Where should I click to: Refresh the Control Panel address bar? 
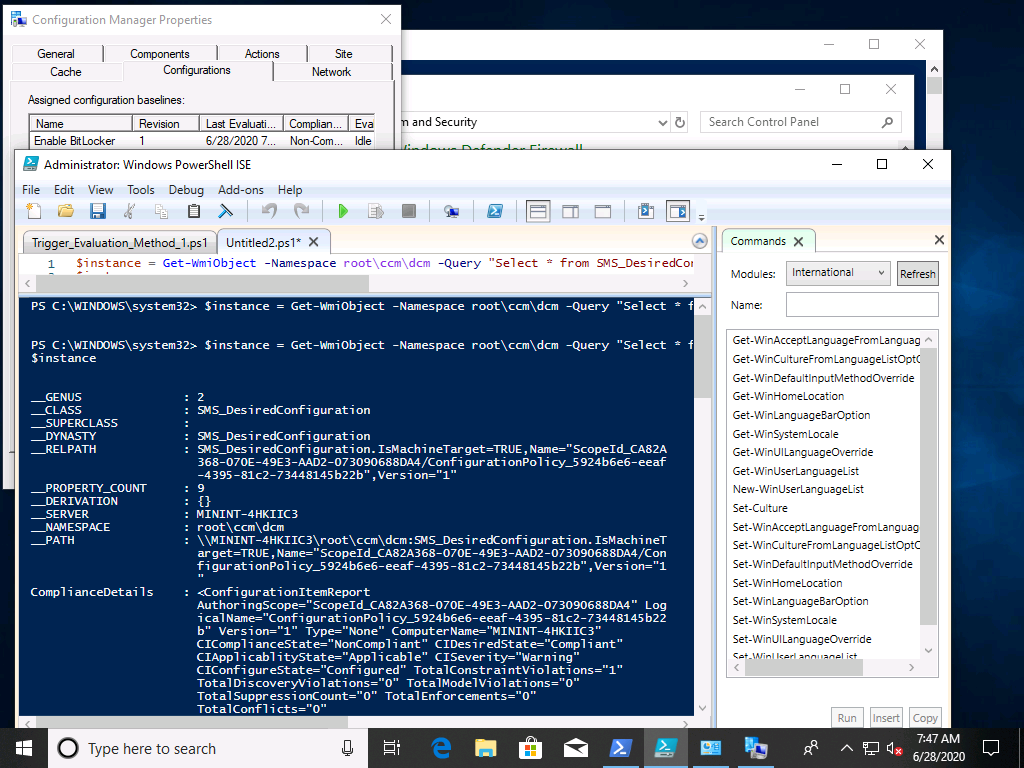point(680,122)
